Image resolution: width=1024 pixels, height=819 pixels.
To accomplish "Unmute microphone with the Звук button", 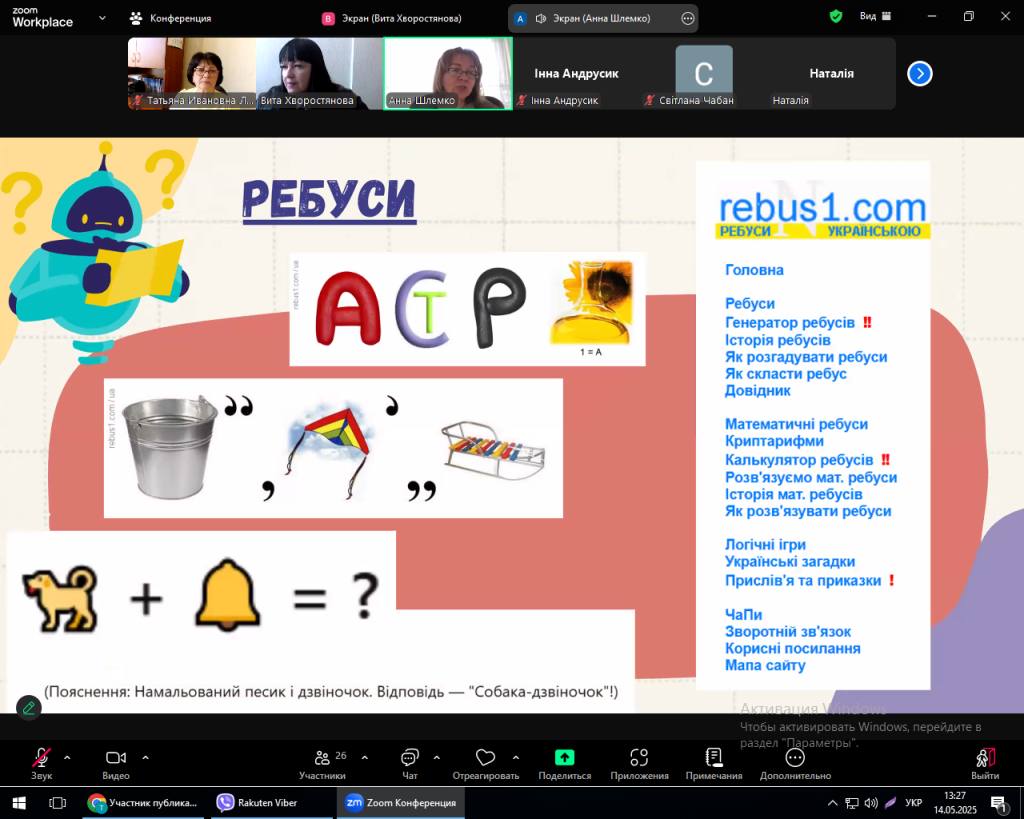I will pos(41,763).
